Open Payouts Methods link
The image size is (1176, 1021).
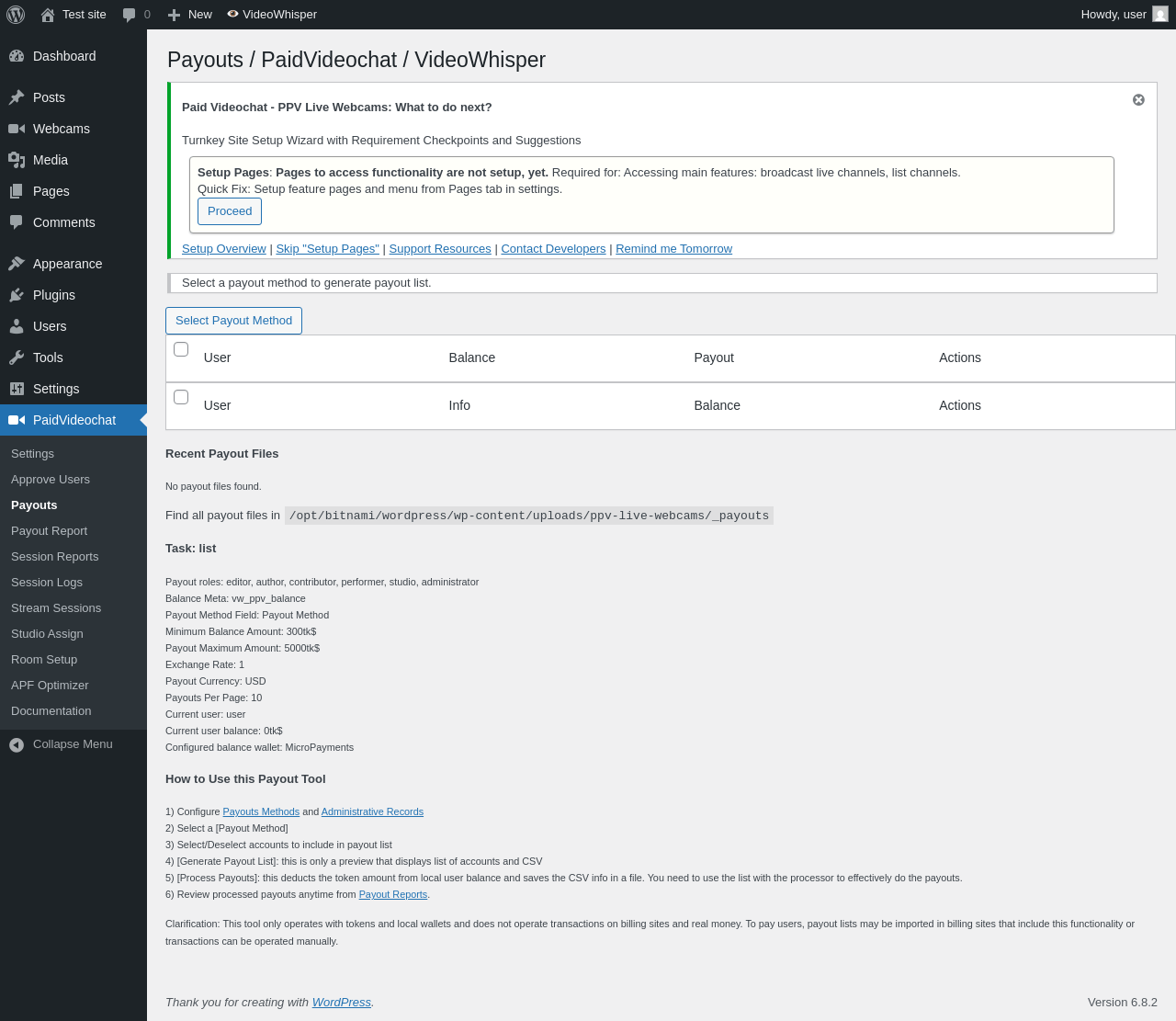coord(261,812)
